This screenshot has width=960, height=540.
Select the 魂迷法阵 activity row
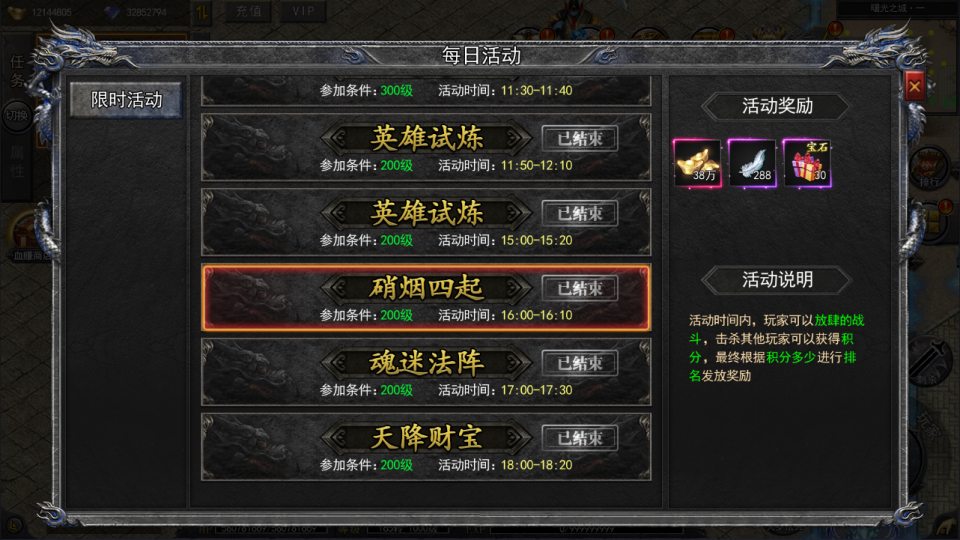426,372
